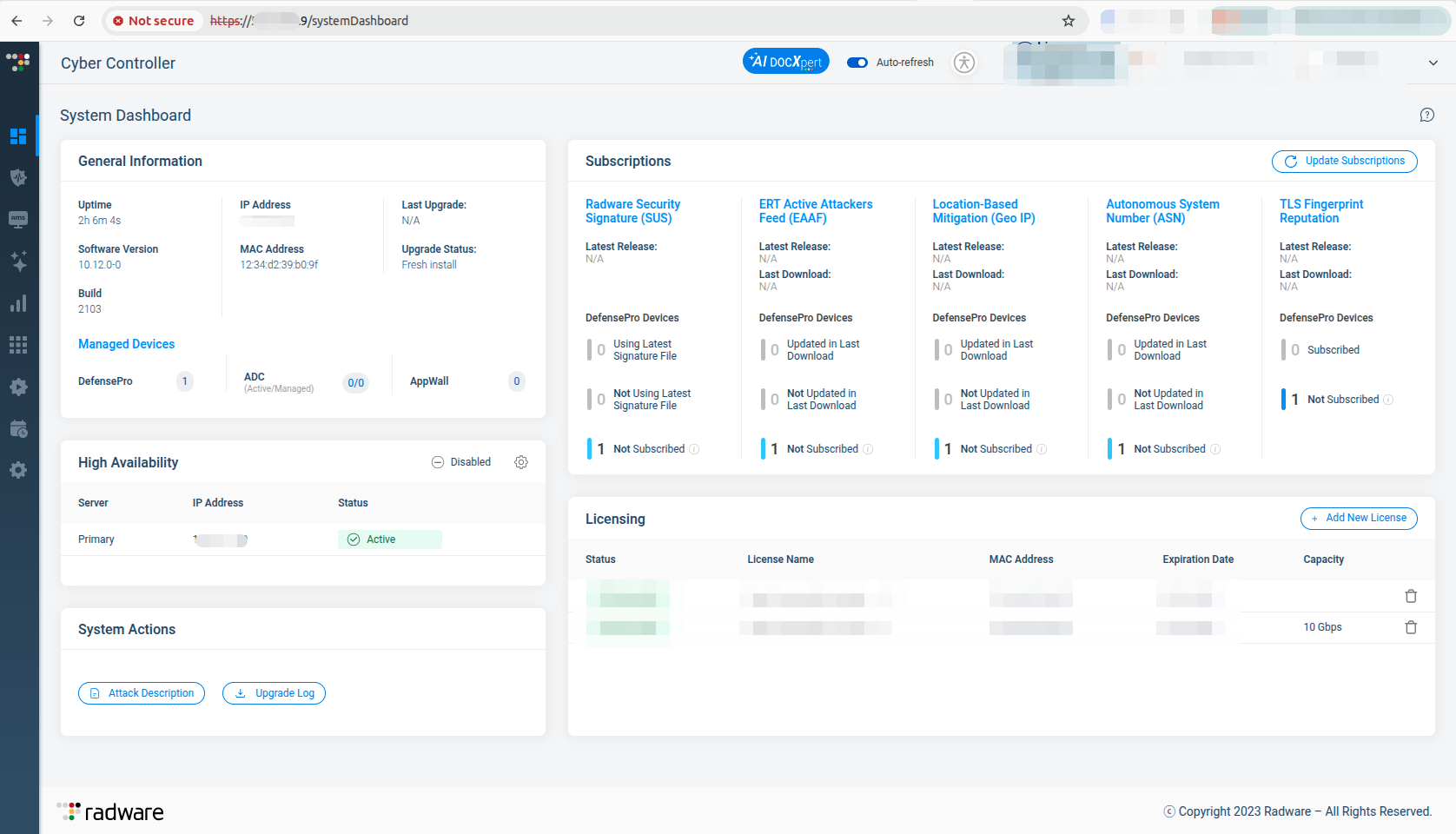Click the help question mark icon
This screenshot has width=1456, height=834.
click(x=1426, y=116)
